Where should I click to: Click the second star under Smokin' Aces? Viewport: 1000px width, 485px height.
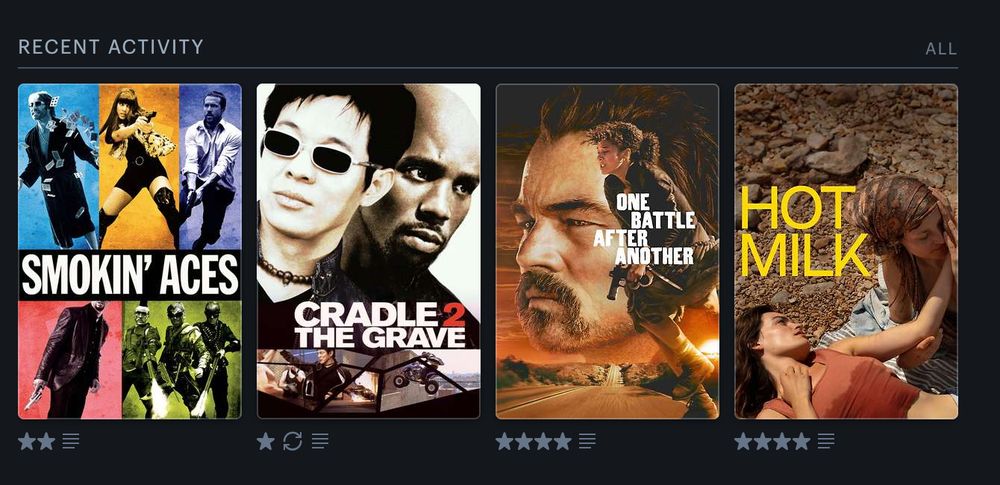tap(46, 441)
